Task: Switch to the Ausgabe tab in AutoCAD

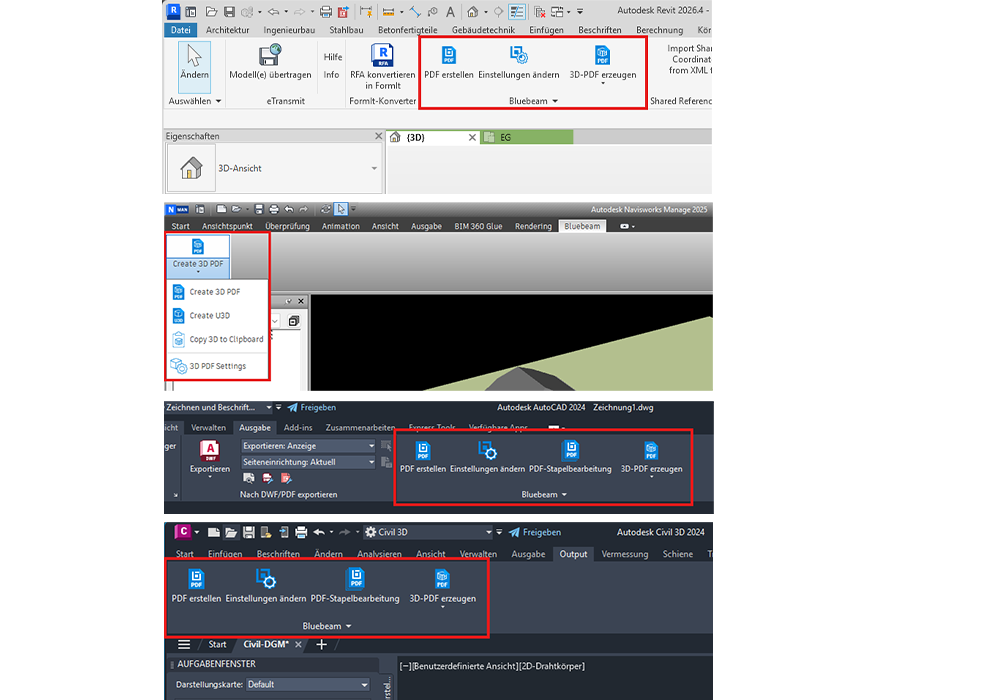Action: click(254, 427)
